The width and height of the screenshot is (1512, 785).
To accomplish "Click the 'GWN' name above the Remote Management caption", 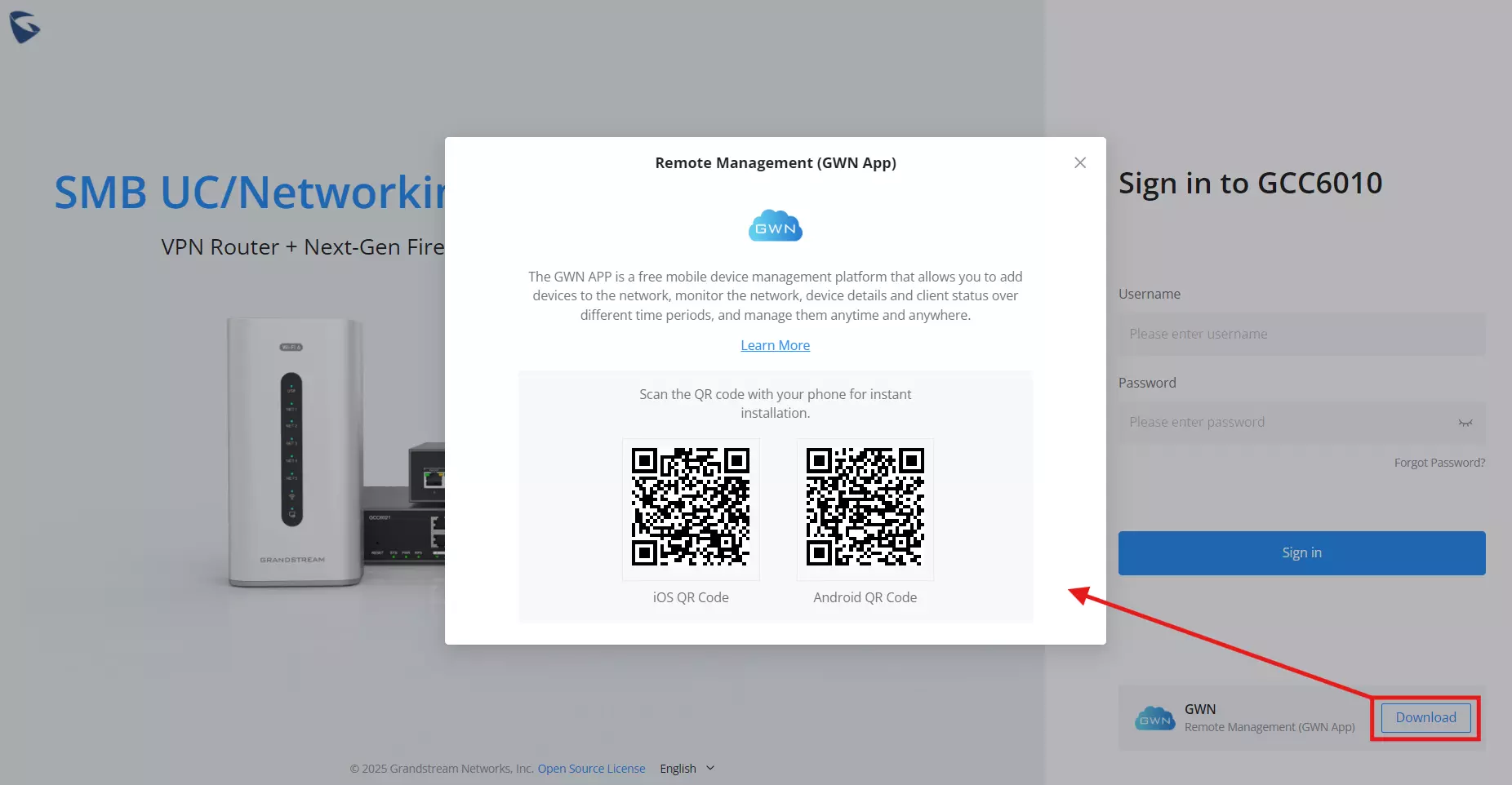I will 1200,709.
